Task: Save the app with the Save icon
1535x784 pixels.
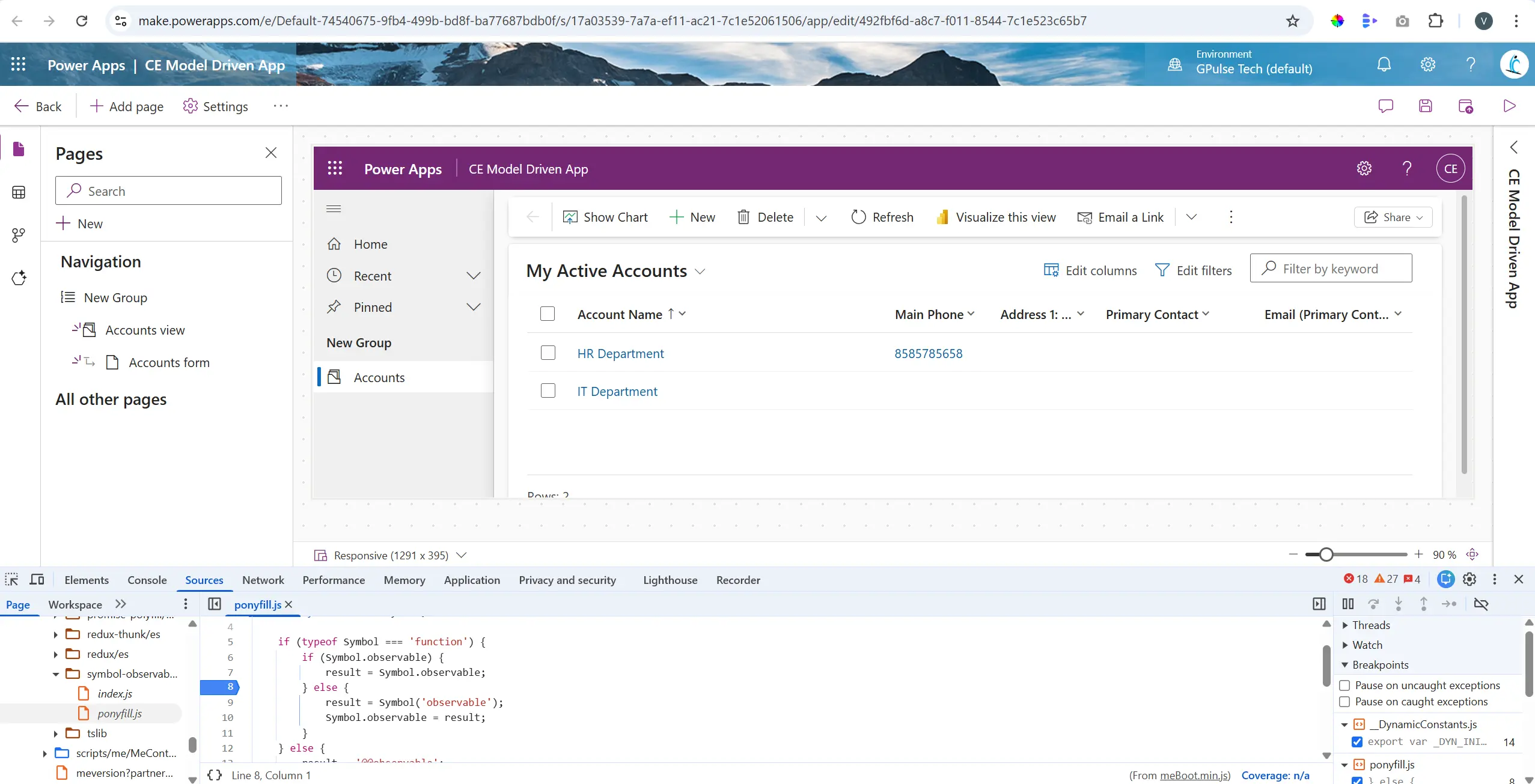Action: pos(1426,106)
